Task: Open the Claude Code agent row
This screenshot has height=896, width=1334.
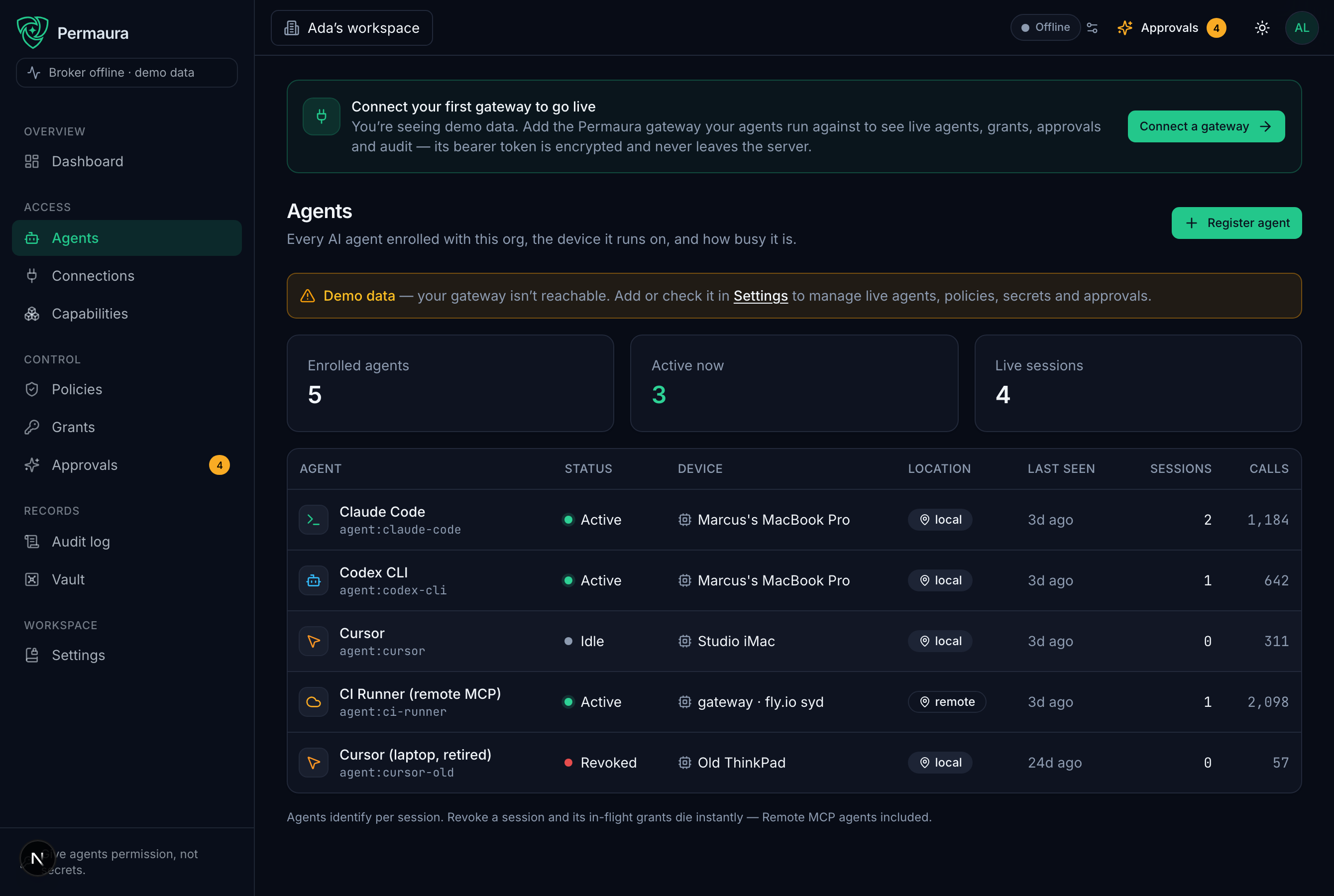Action: [x=794, y=520]
